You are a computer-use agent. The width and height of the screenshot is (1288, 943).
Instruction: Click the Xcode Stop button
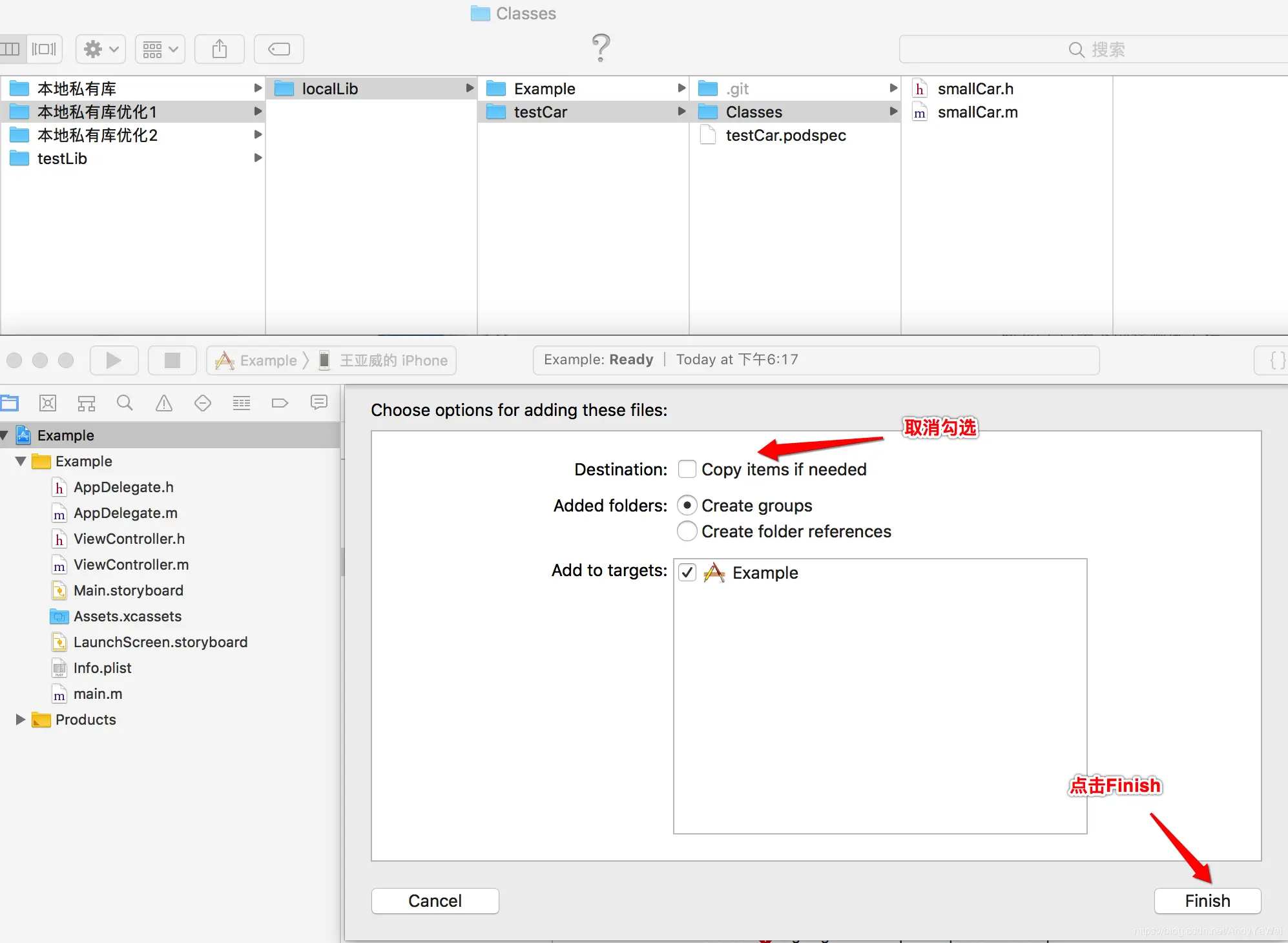(x=172, y=360)
